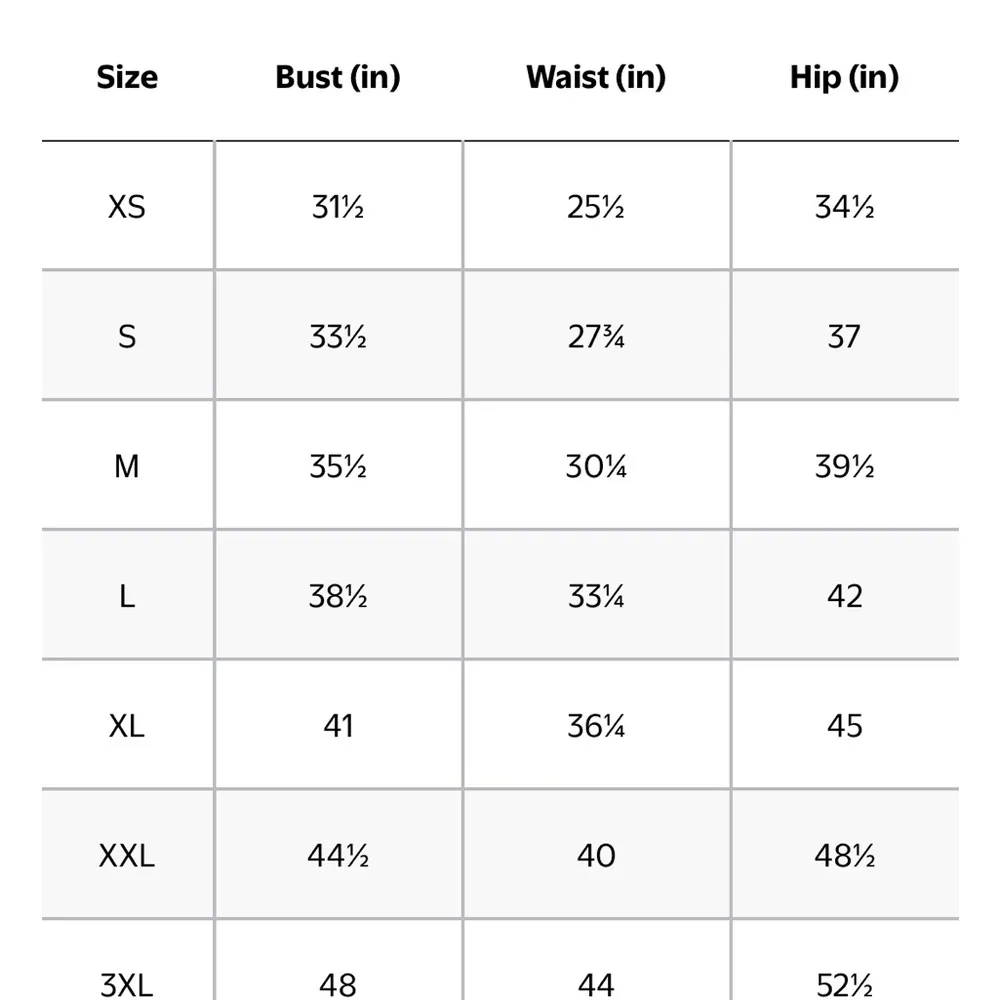Viewport: 1000px width, 1000px height.
Task: Click the S waist value 27¾
Action: pos(596,337)
